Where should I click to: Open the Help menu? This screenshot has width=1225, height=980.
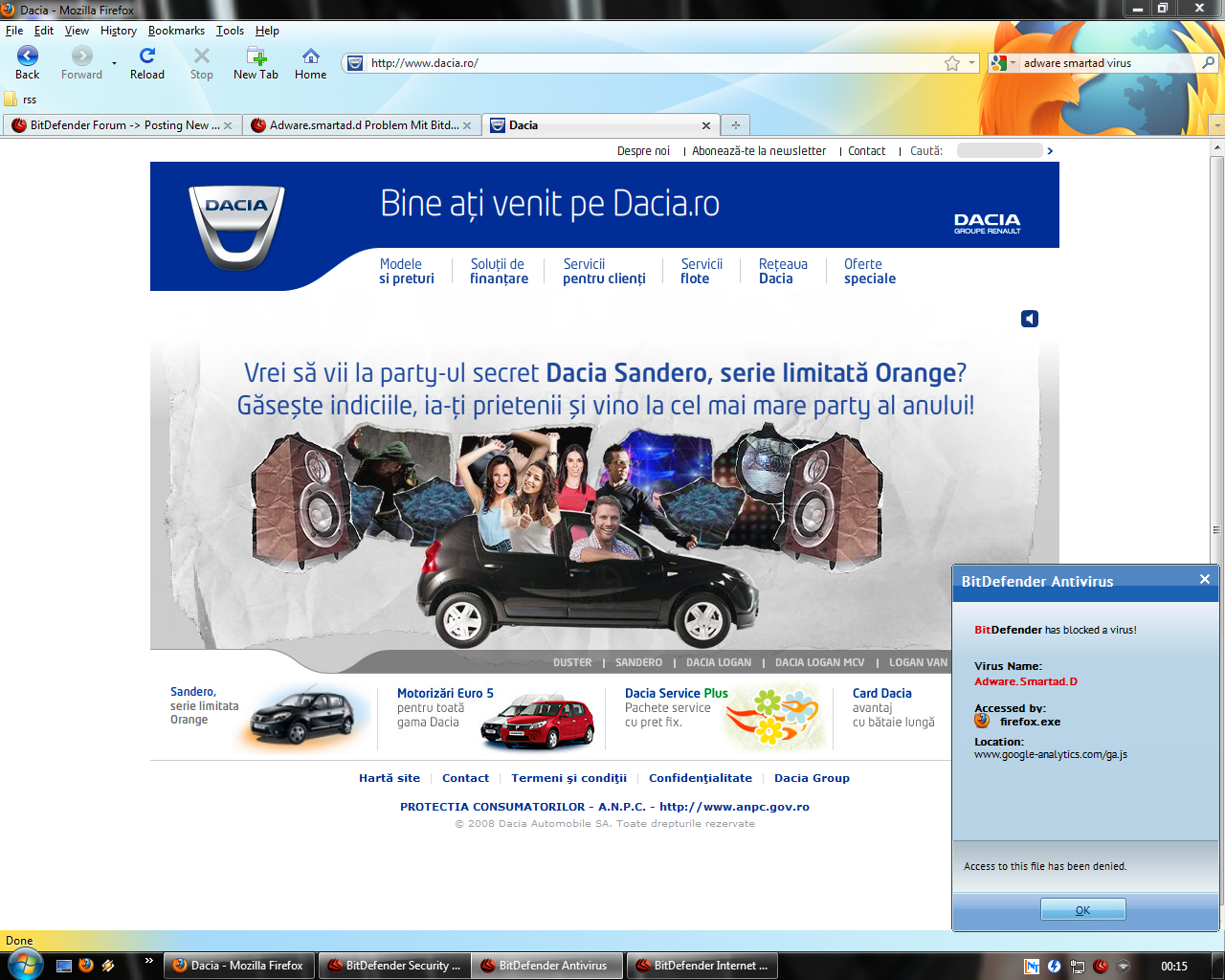tap(267, 31)
